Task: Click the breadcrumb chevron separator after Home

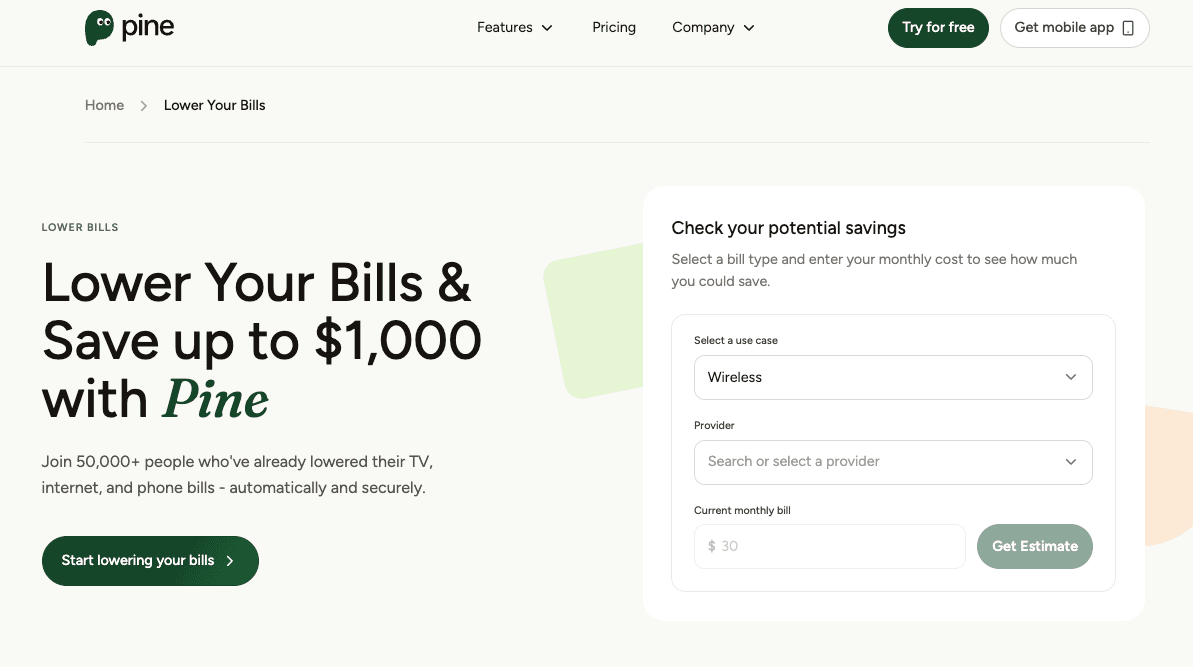Action: 143,104
